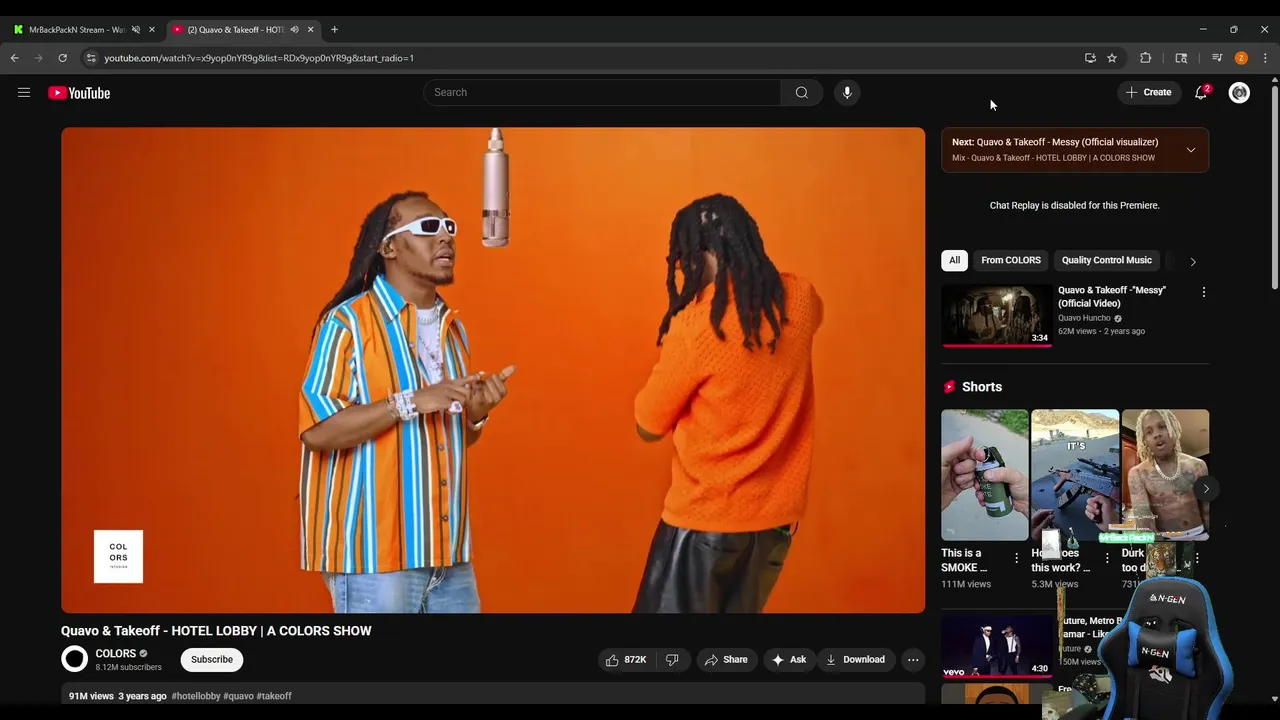The image size is (1280, 720).
Task: Dislike the video
Action: coord(672,660)
